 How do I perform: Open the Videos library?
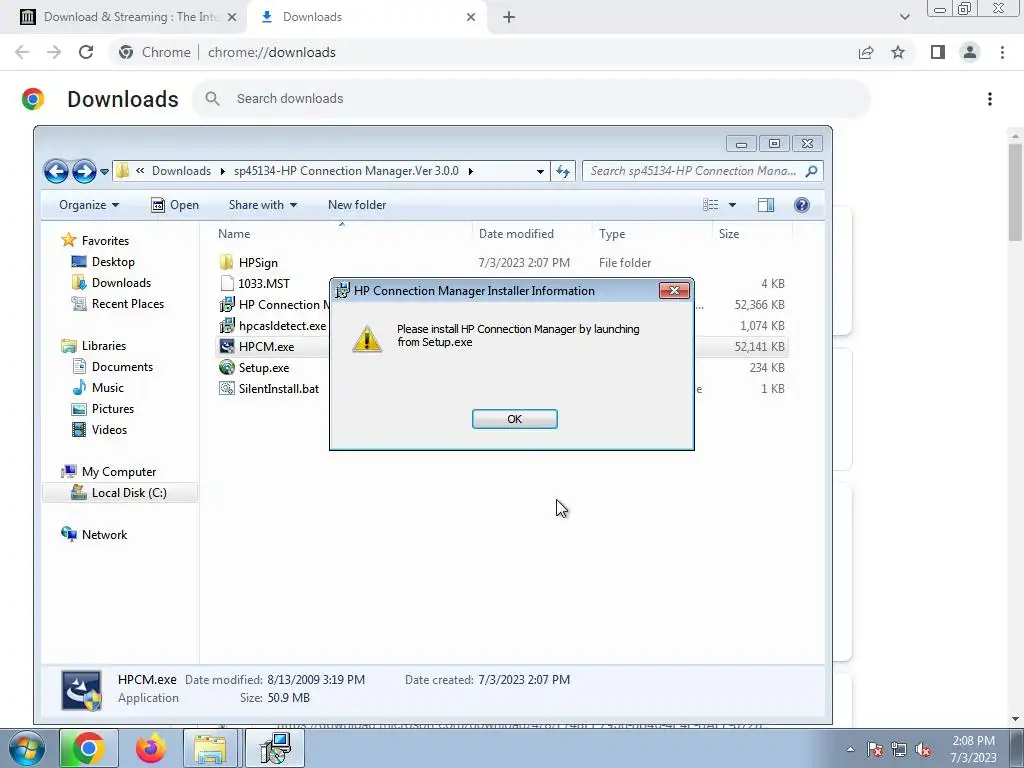[x=99, y=430]
